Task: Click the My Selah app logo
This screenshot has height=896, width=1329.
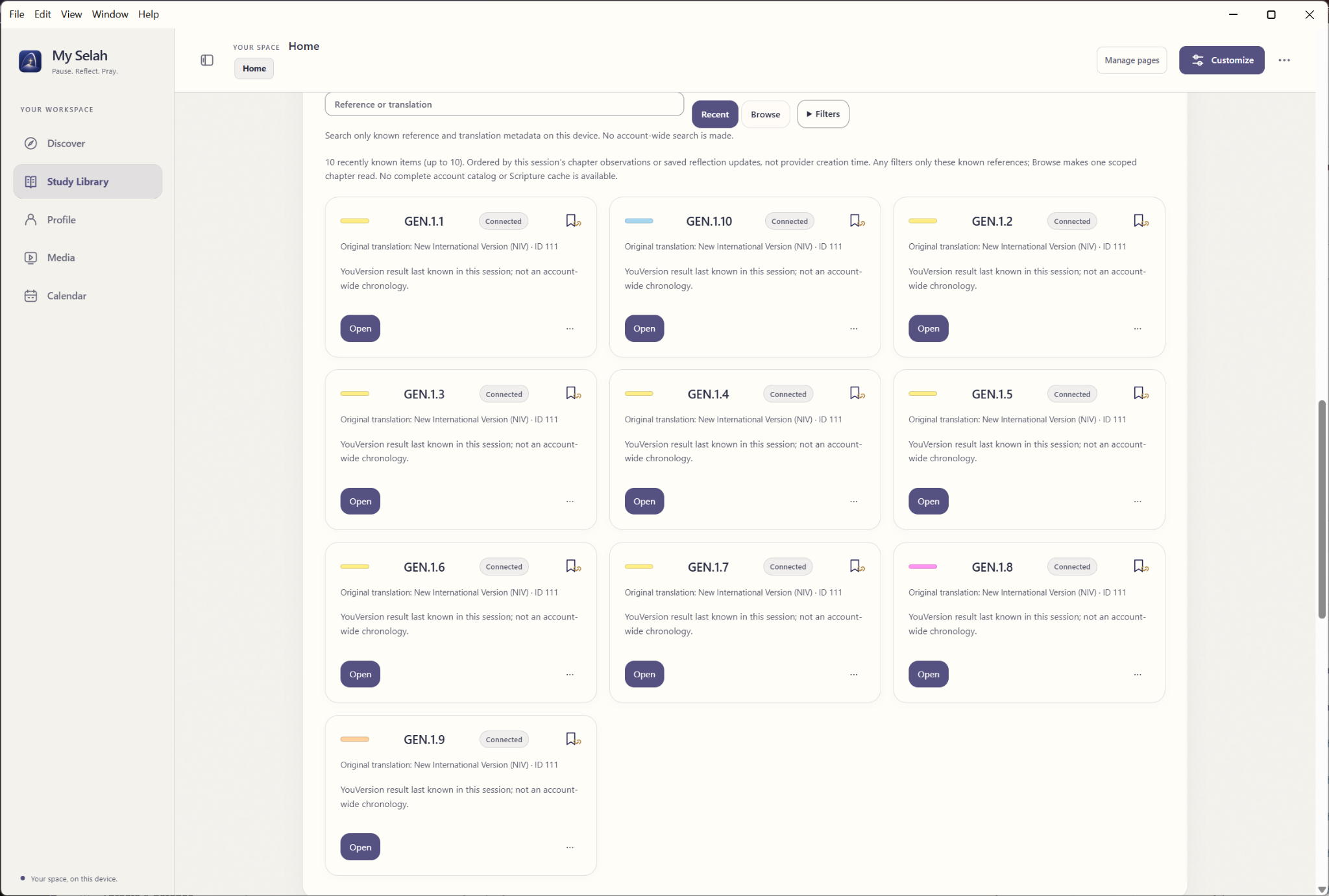Action: click(30, 61)
